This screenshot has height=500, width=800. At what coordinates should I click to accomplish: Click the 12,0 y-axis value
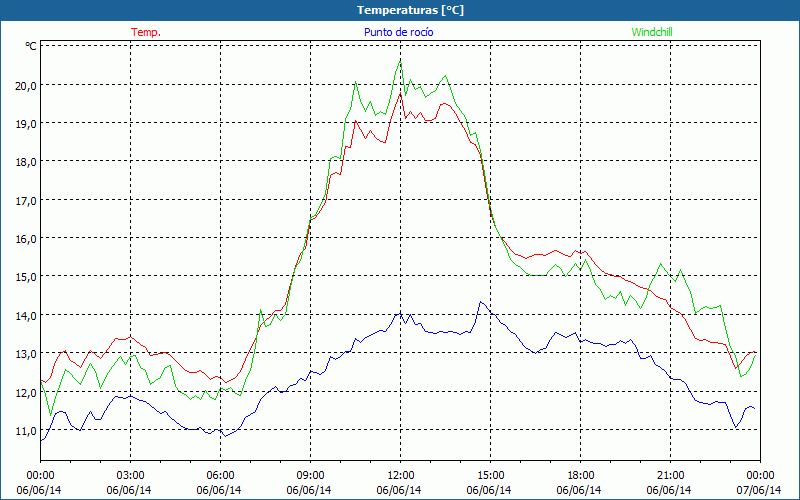point(26,392)
